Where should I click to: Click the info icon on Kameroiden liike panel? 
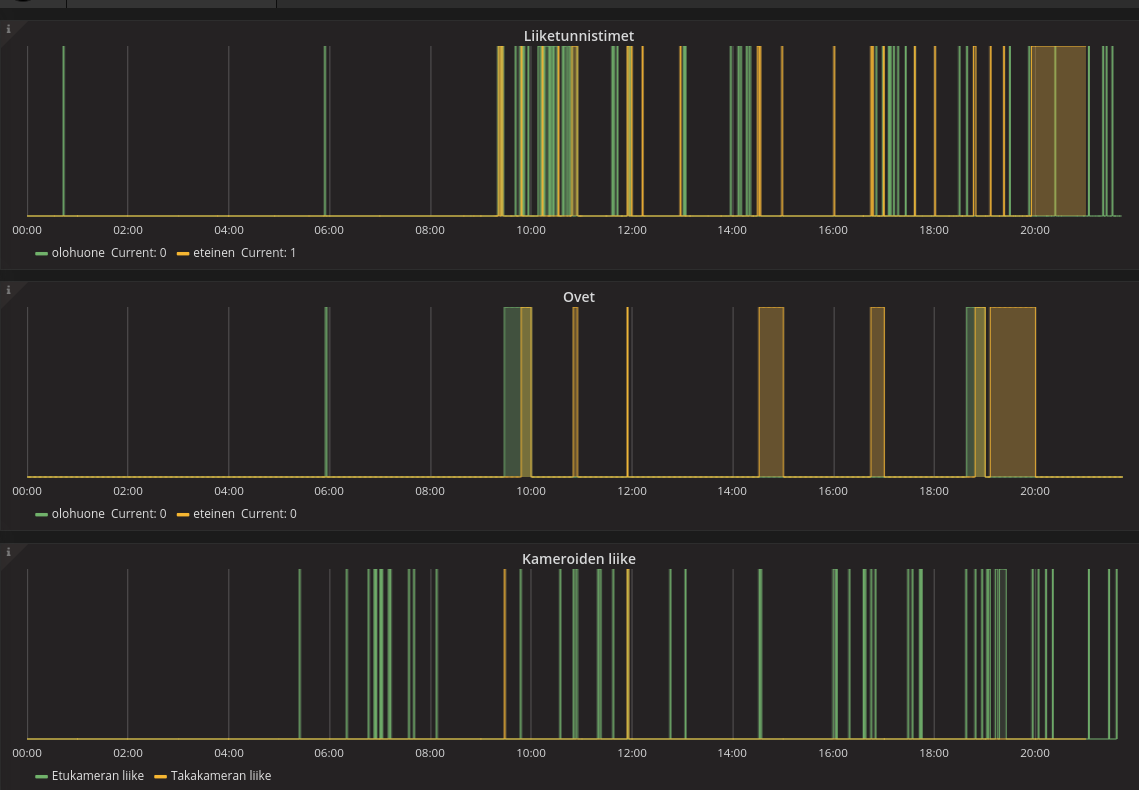[x=8, y=552]
